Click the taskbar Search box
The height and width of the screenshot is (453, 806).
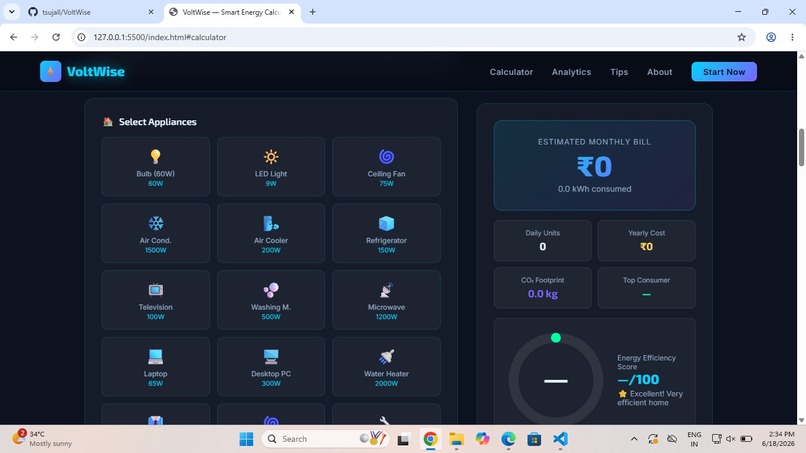pos(325,439)
